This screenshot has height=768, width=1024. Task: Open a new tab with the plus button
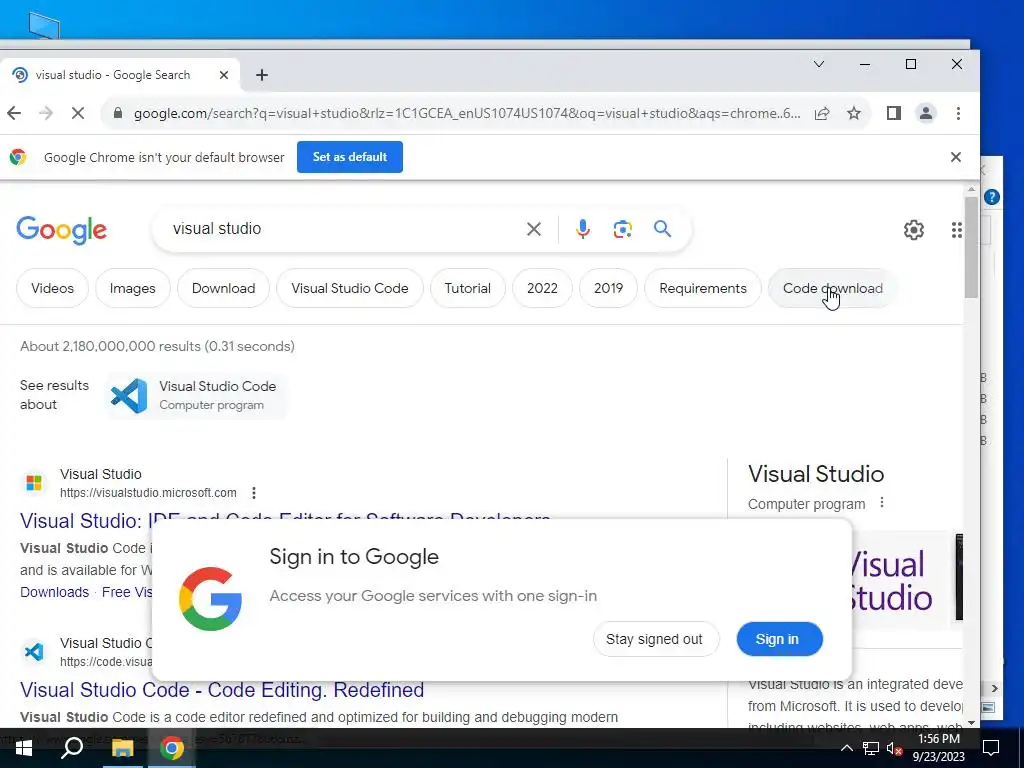click(262, 75)
